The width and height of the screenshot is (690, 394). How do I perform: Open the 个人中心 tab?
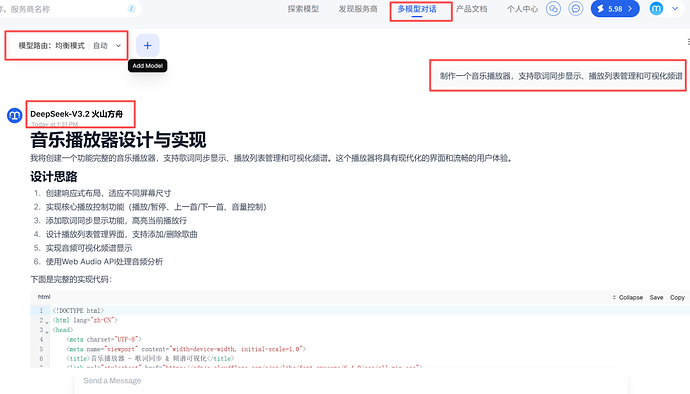point(522,9)
